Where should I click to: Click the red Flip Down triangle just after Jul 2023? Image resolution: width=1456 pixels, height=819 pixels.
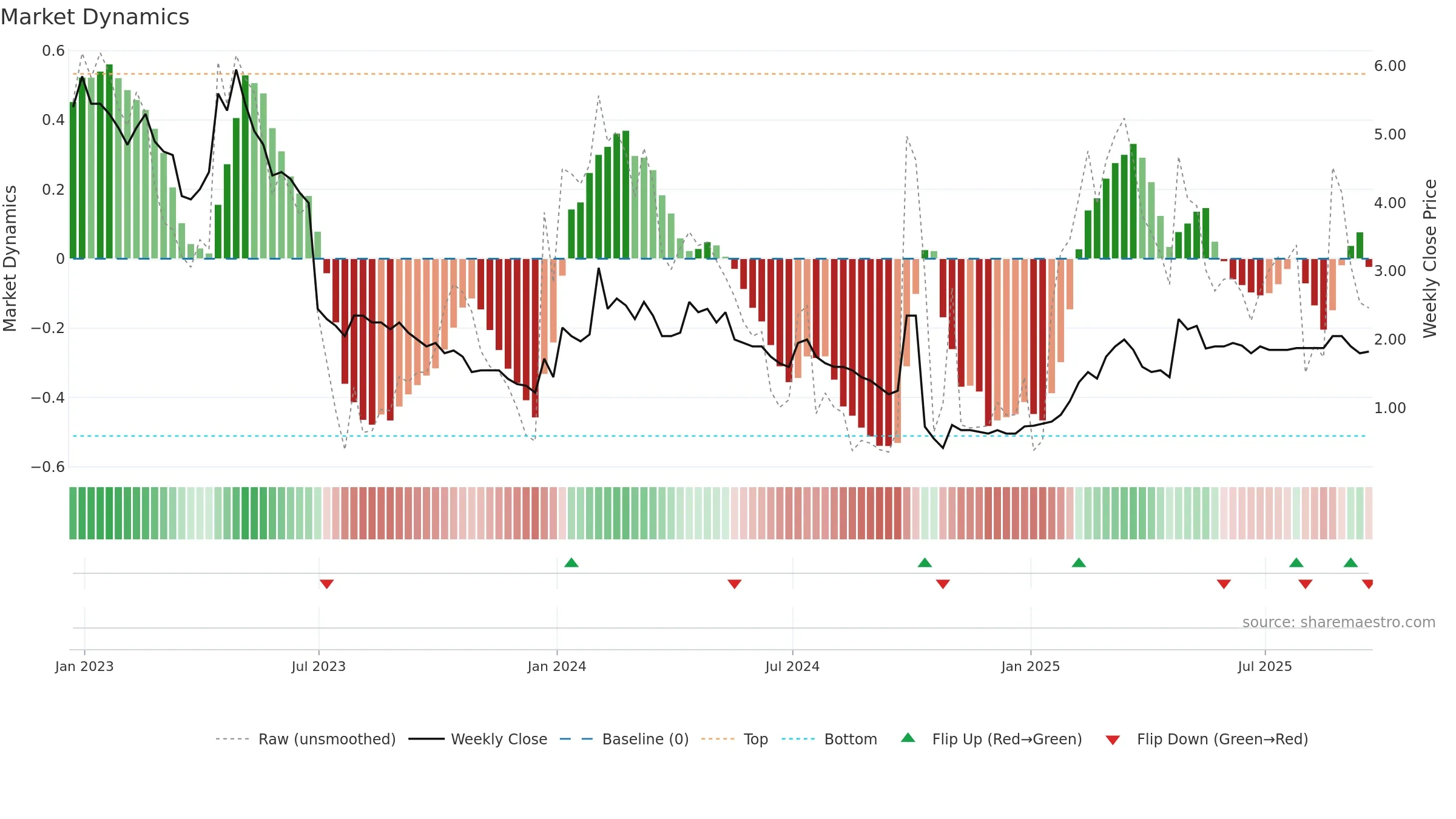pyautogui.click(x=326, y=584)
